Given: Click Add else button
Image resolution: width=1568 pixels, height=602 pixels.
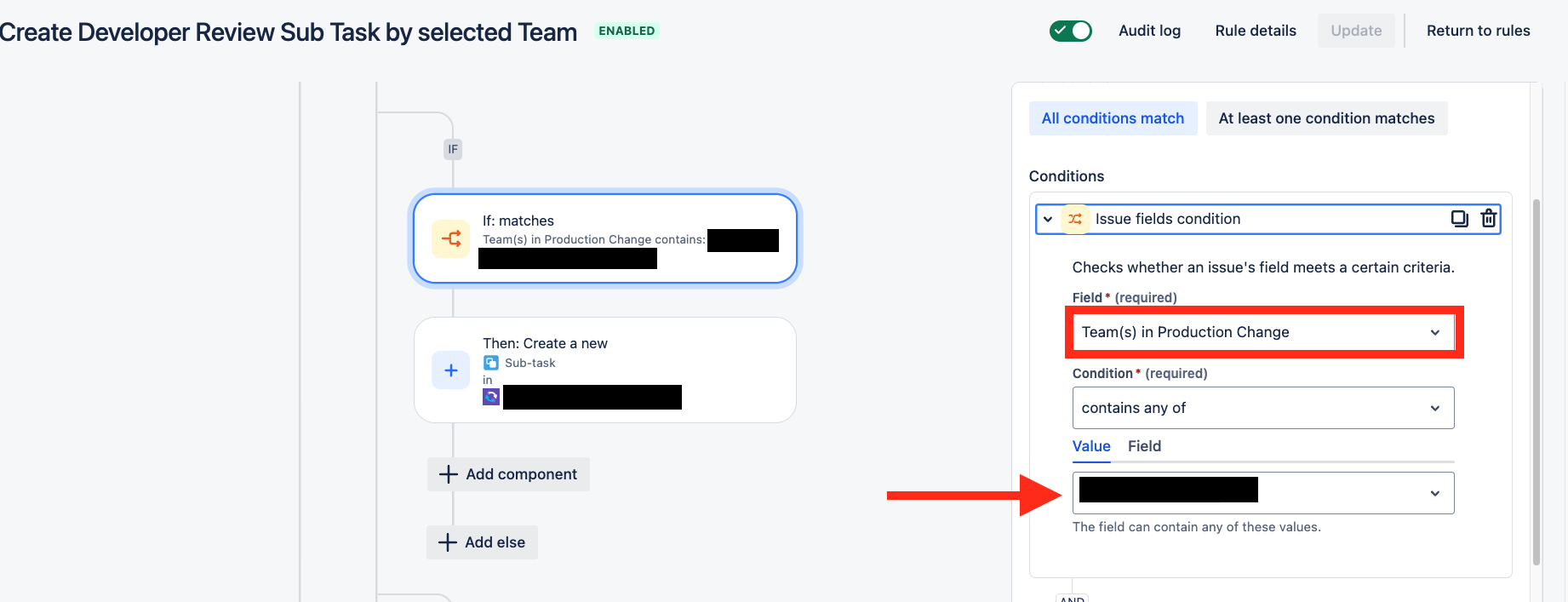Looking at the screenshot, I should coord(482,542).
